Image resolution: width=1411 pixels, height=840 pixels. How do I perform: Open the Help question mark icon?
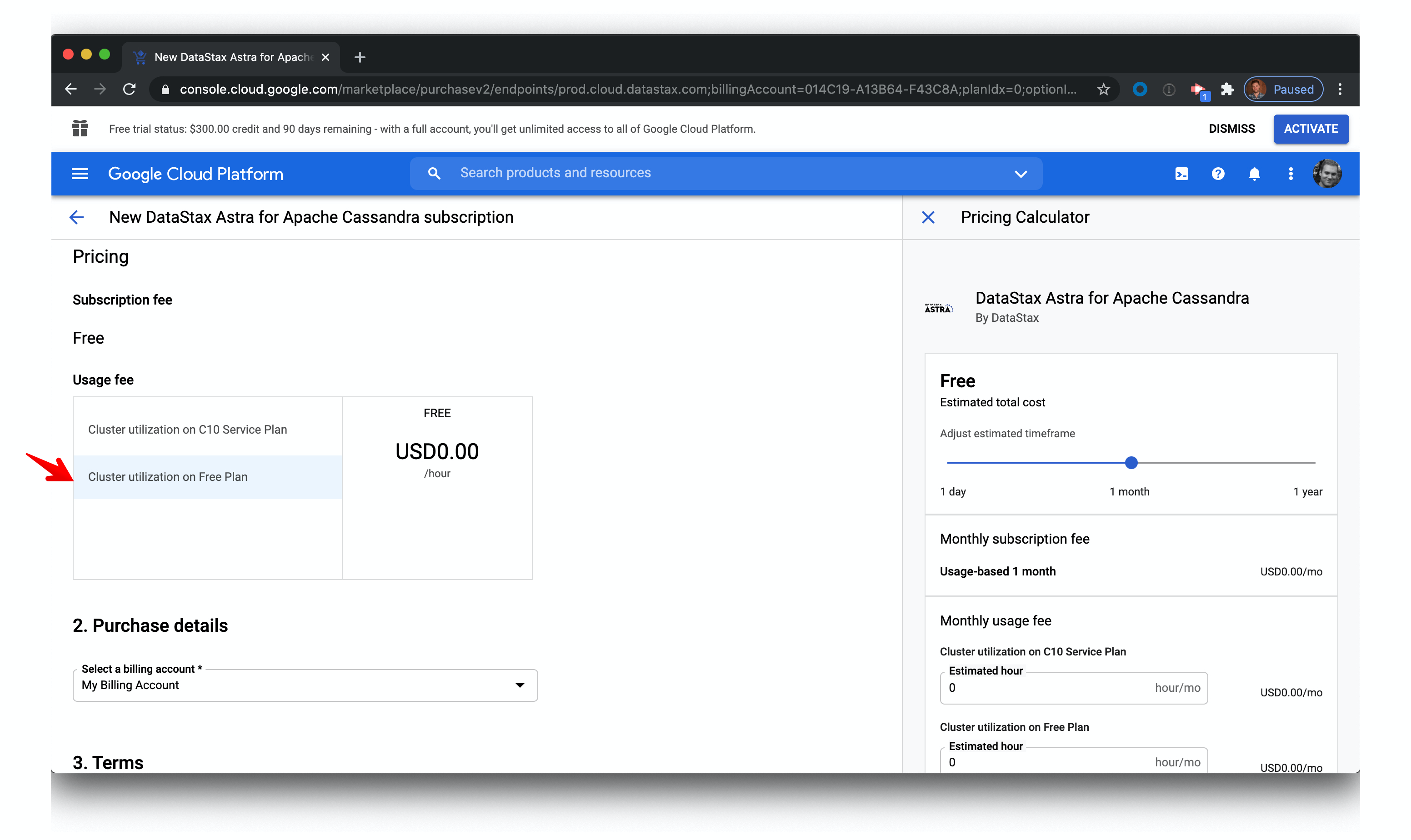[x=1217, y=174]
